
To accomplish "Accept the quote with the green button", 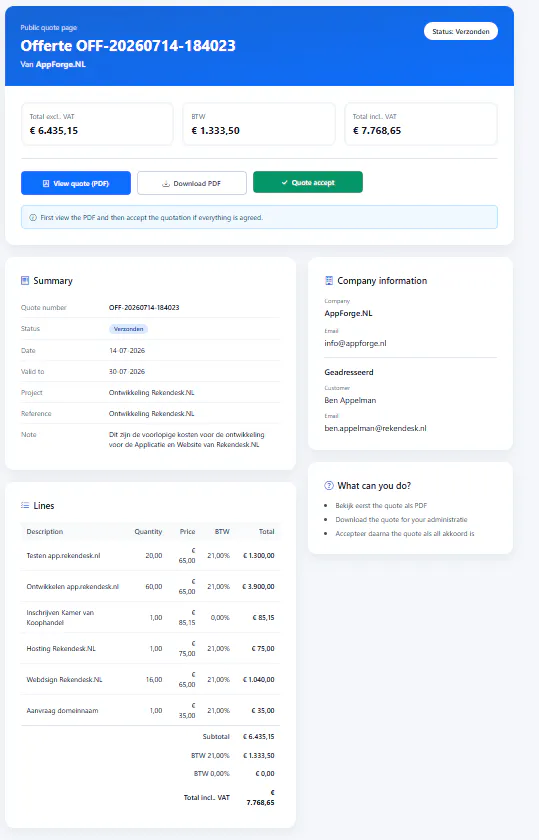I will click(x=308, y=182).
